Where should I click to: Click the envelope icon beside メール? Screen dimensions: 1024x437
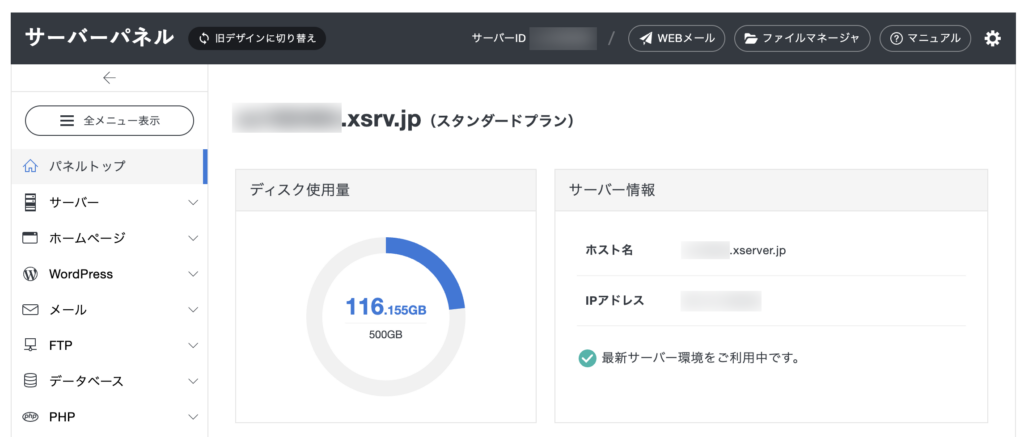[x=30, y=310]
